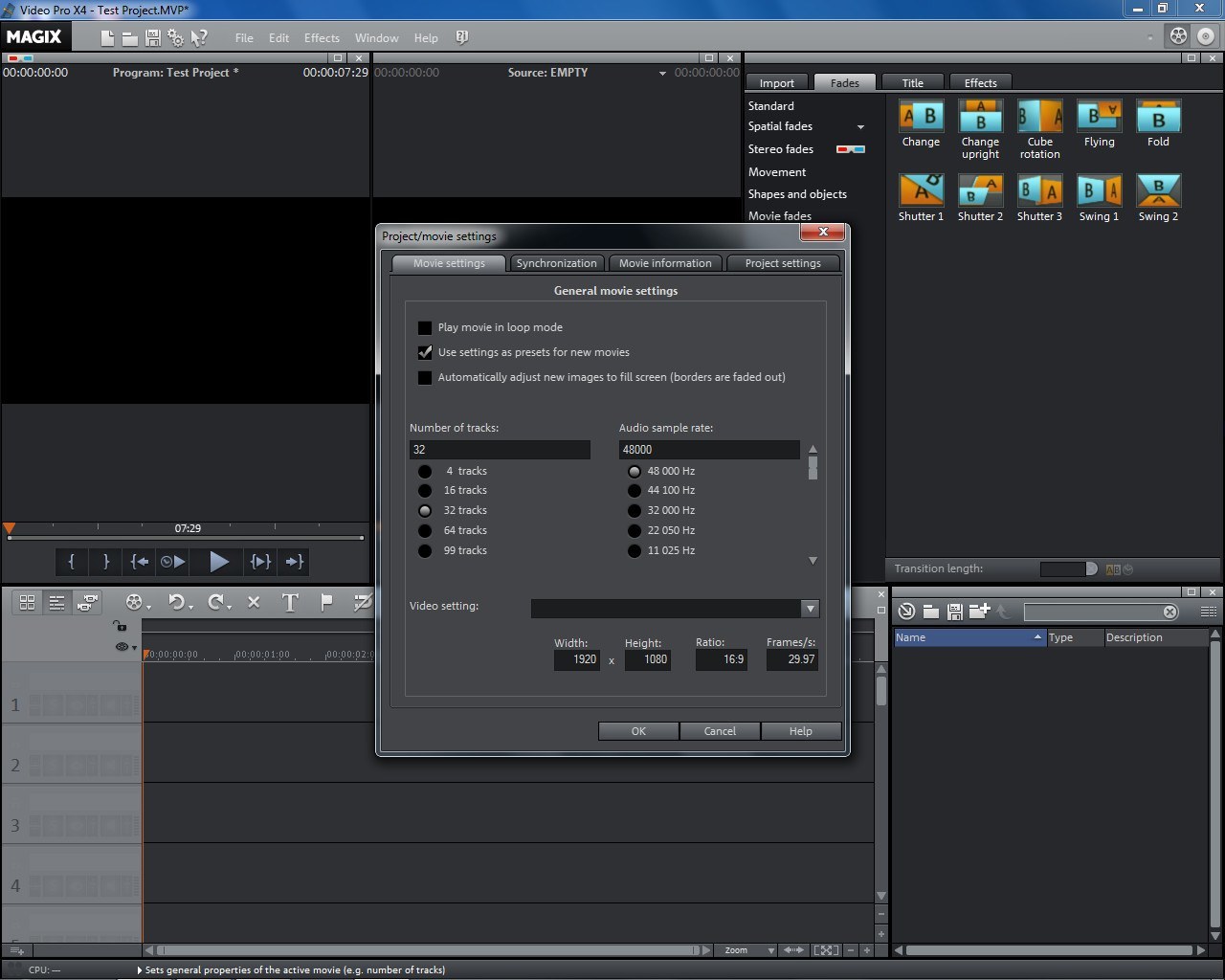
Task: Open the Video setting dropdown
Action: [x=810, y=609]
